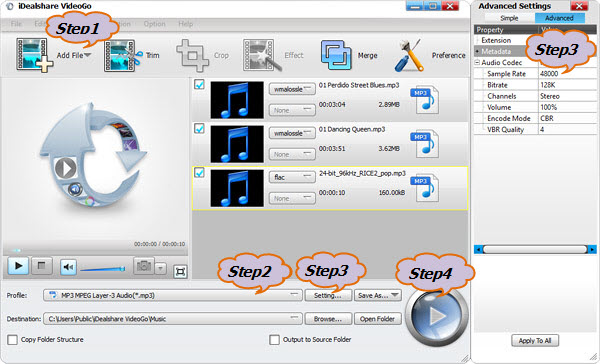Click Open Folder button
The height and width of the screenshot is (364, 600).
pyautogui.click(x=378, y=318)
